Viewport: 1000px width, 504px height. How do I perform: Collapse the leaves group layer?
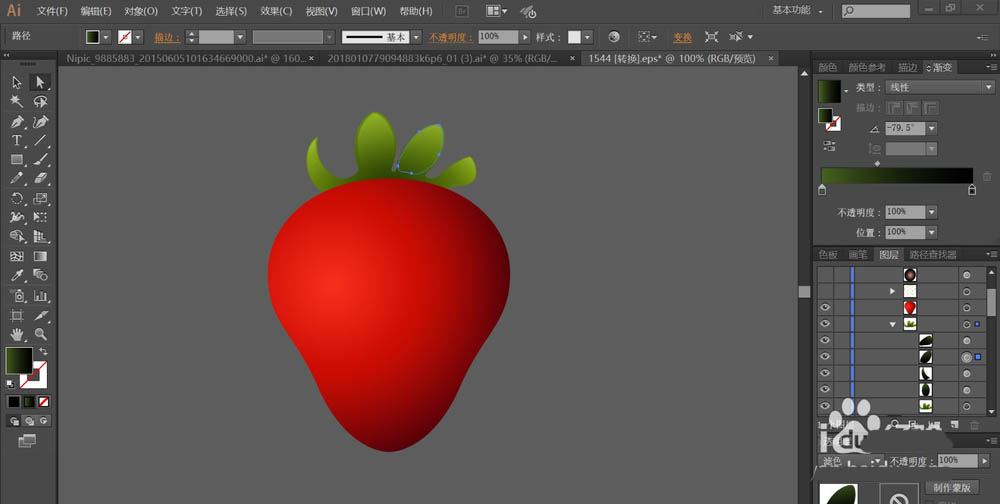[893, 324]
